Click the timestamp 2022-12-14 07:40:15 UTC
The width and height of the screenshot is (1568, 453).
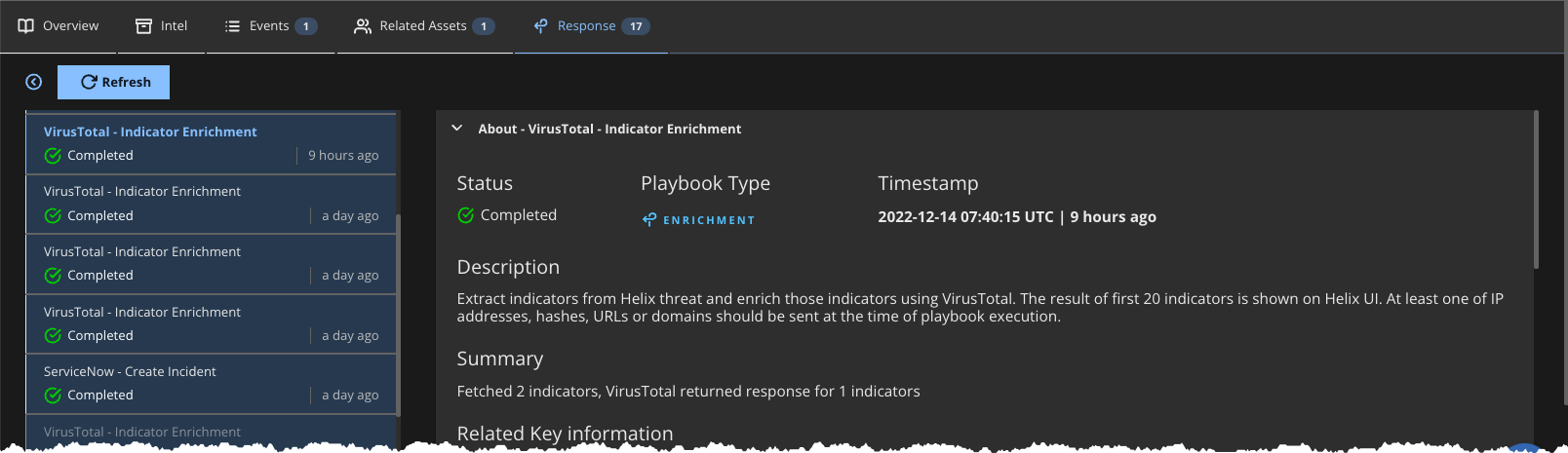965,217
